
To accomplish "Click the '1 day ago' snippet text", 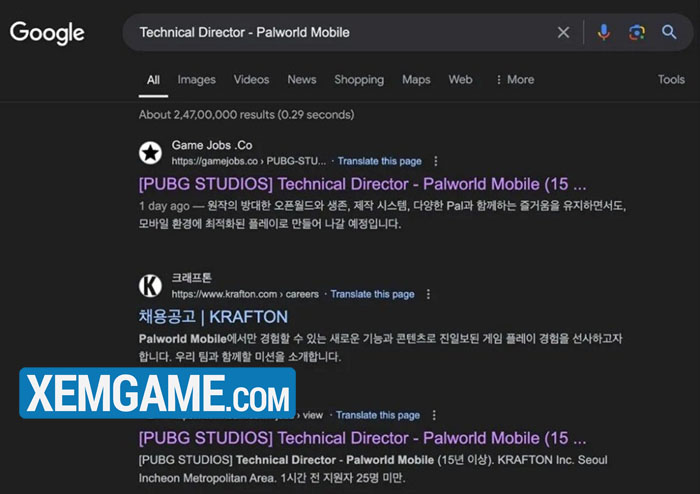I will (x=164, y=206).
